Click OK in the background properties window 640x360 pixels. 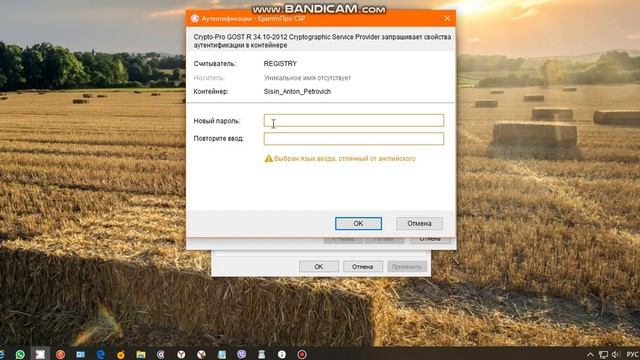coord(319,267)
